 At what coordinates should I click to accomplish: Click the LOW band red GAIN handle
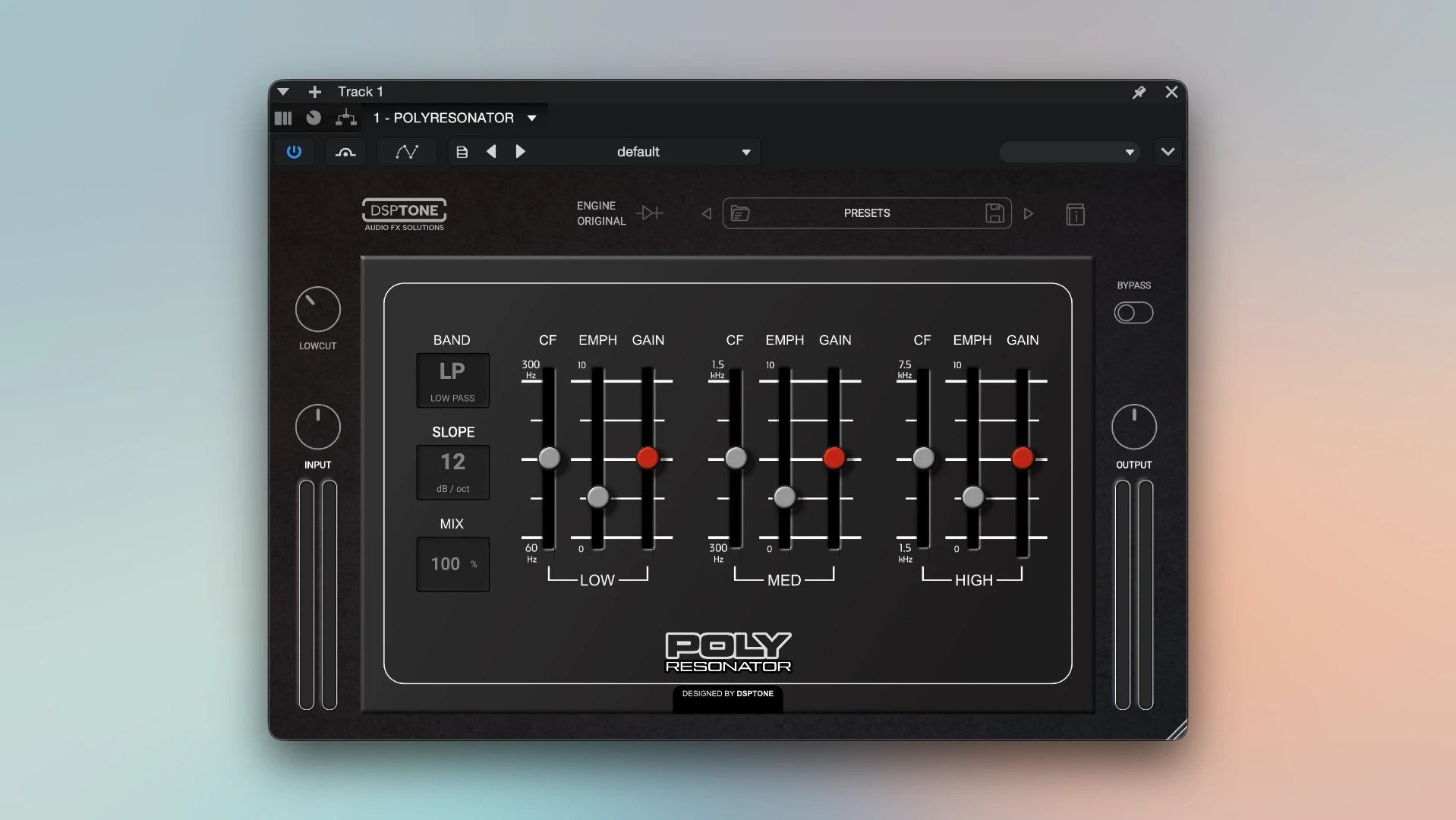(x=648, y=458)
